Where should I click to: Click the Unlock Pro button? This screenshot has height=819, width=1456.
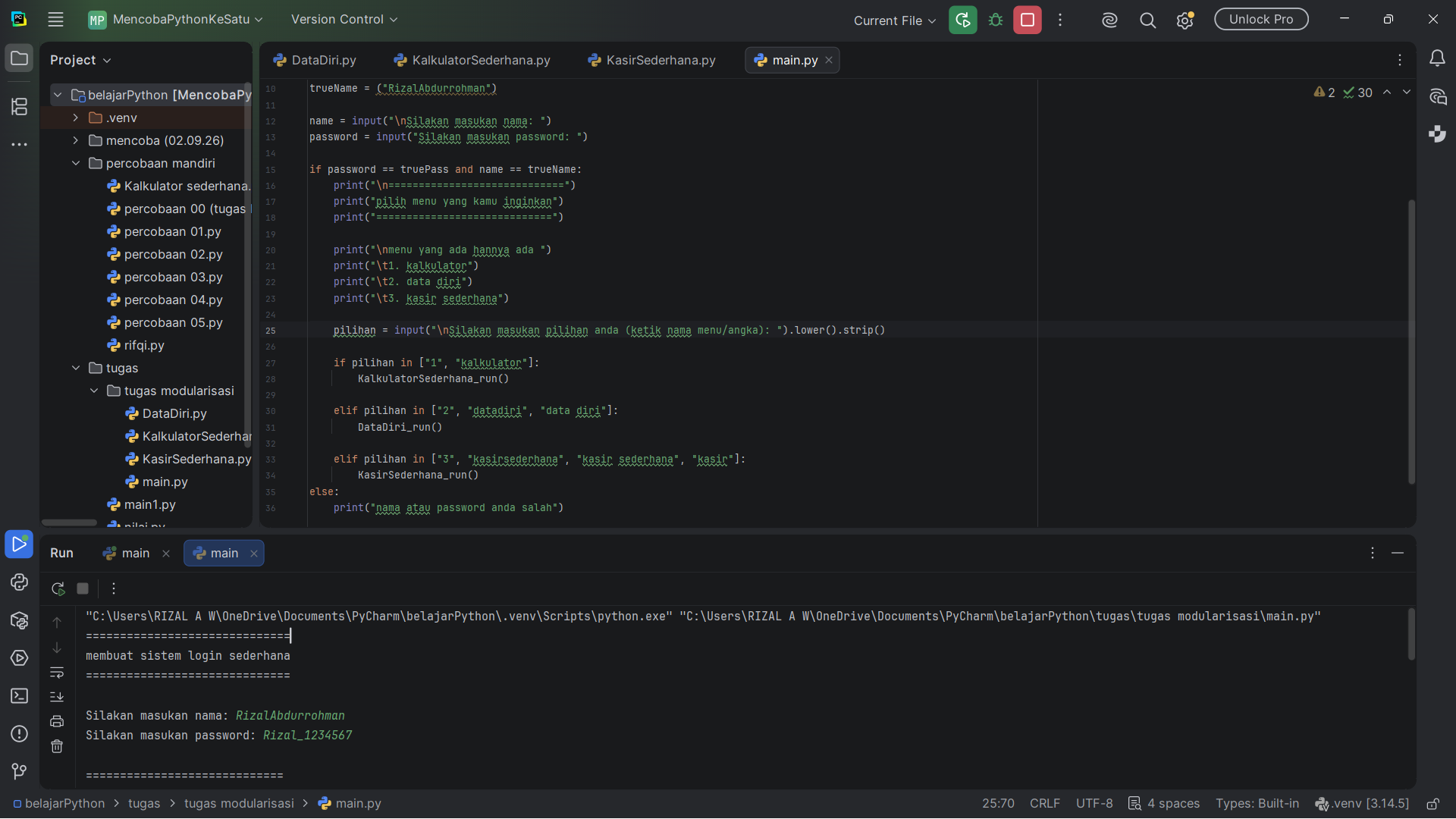(x=1261, y=20)
